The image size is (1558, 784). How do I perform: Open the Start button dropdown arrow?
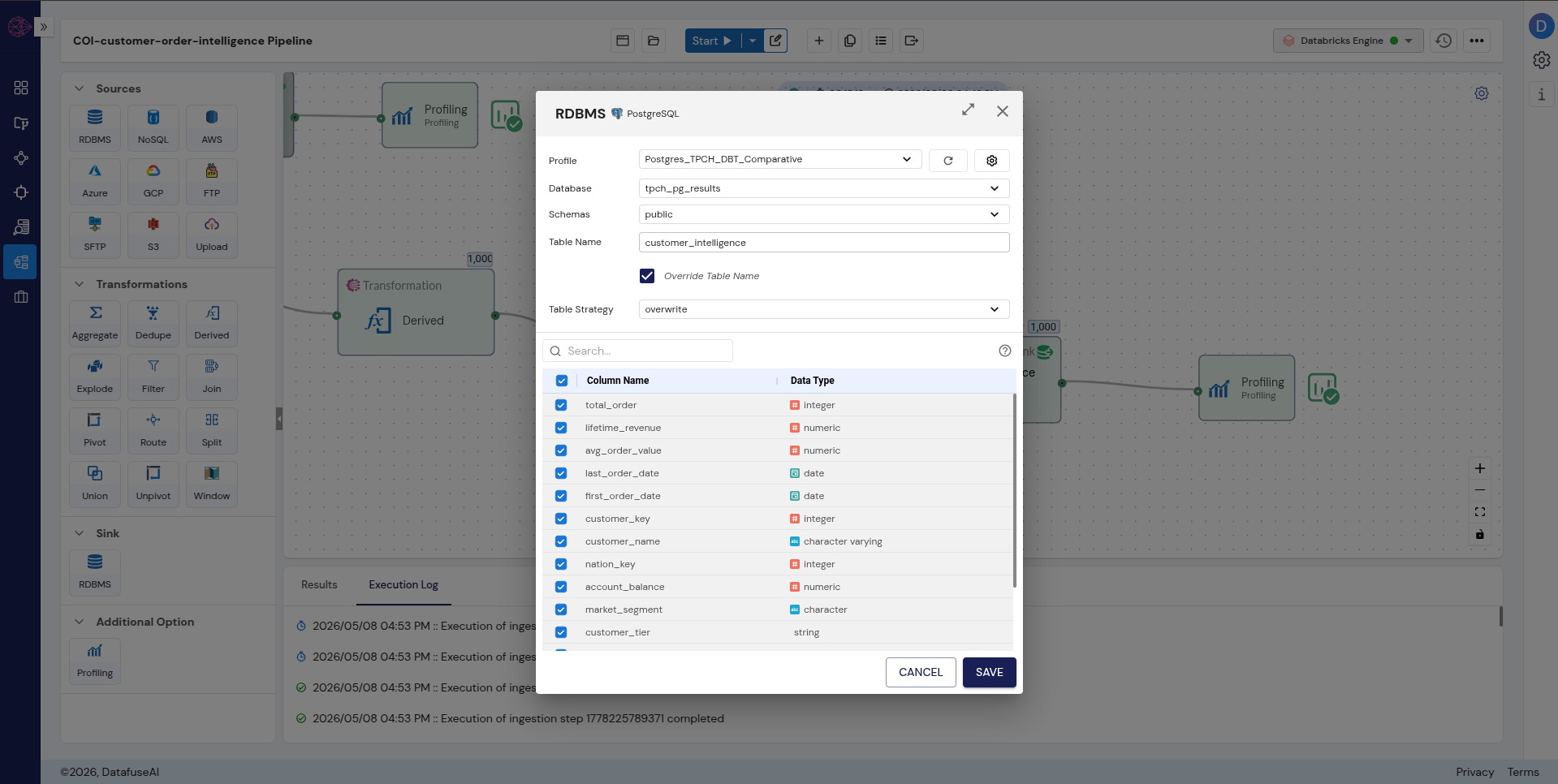(x=753, y=41)
